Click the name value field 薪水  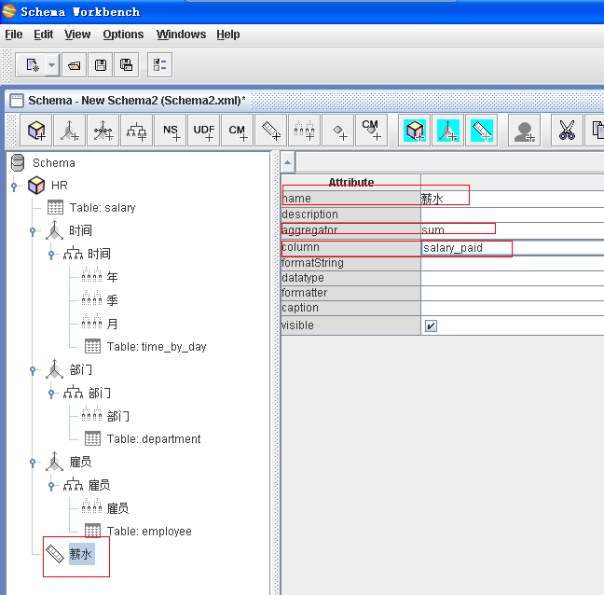coord(512,198)
